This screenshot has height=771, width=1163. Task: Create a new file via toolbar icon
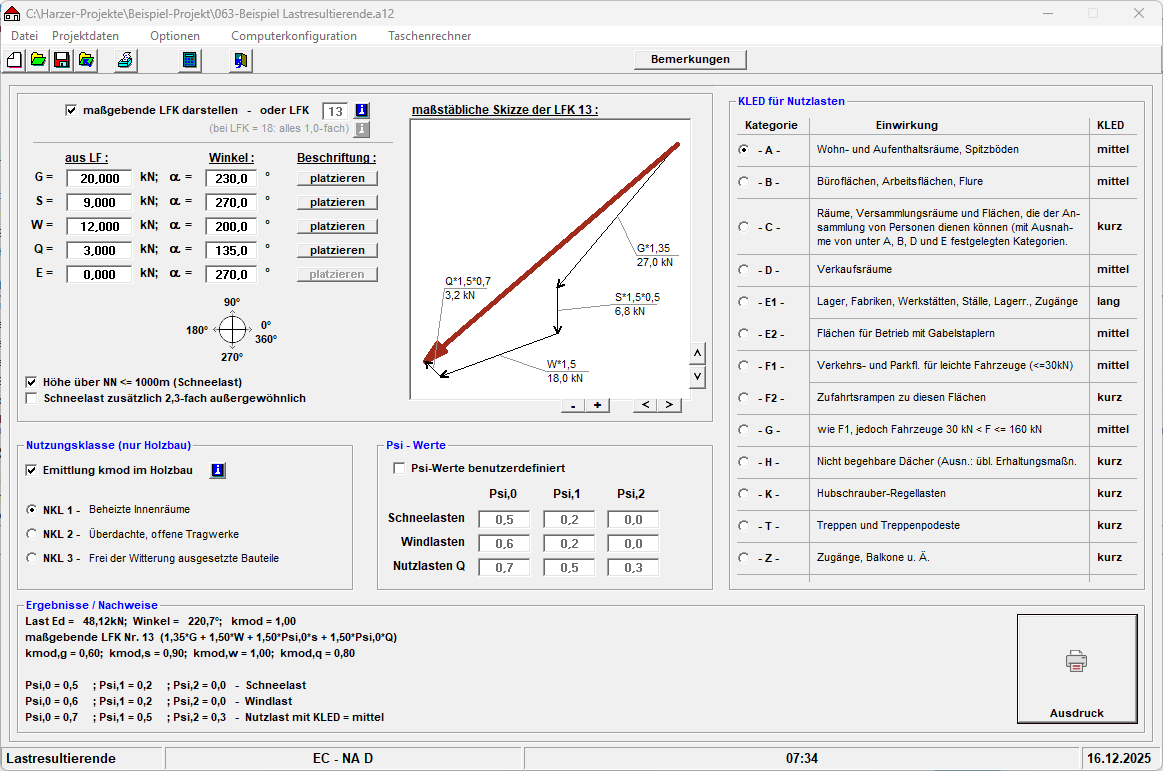coord(14,60)
